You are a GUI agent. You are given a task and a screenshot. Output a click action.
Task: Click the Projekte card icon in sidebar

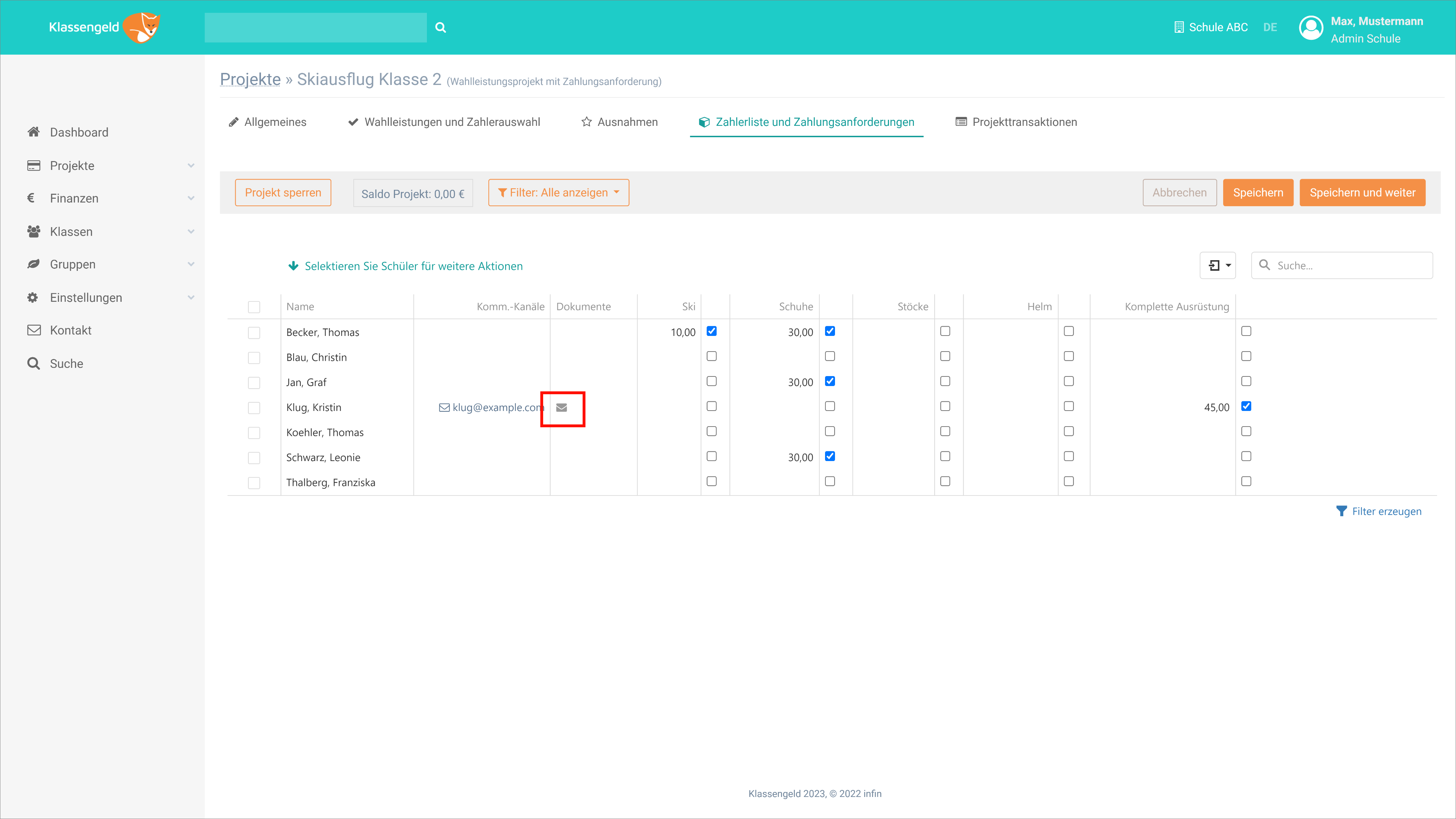point(34,165)
